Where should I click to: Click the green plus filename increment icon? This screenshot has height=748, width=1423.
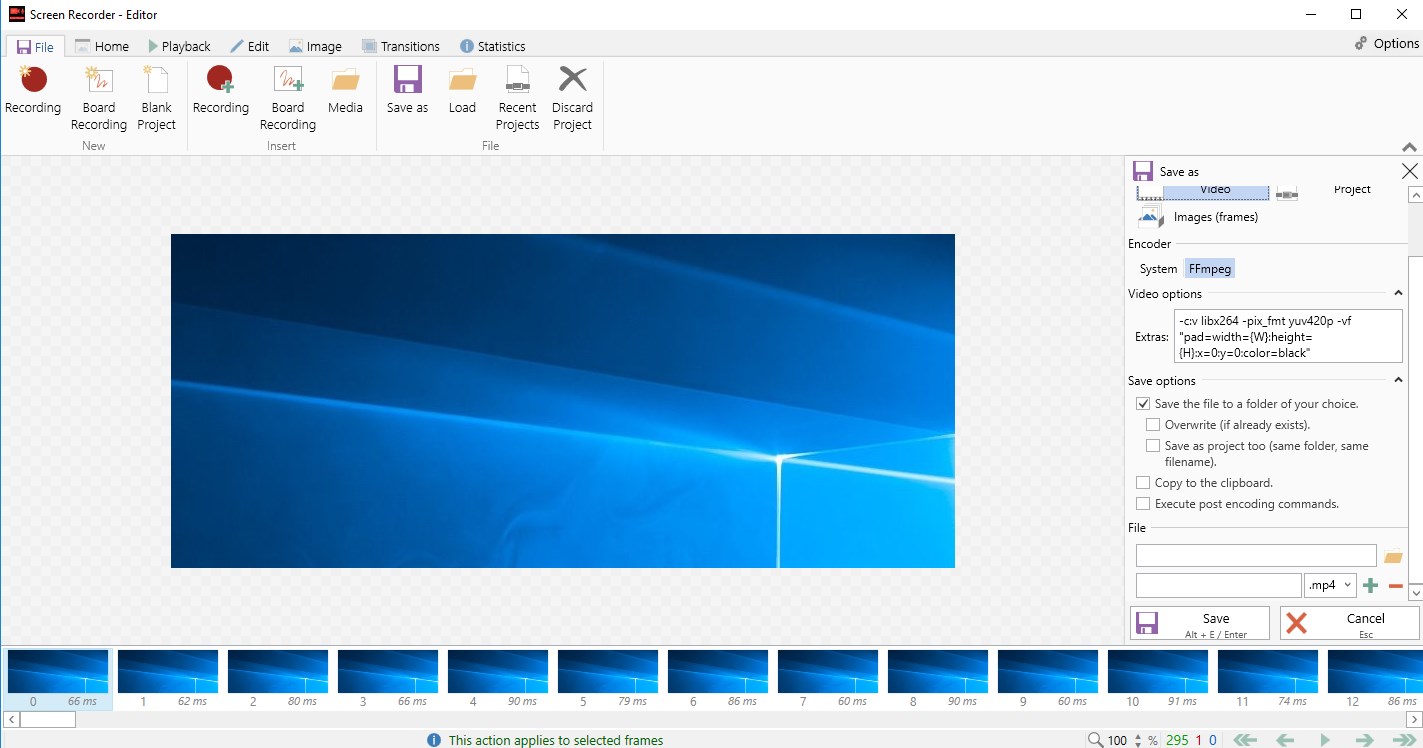point(1371,586)
